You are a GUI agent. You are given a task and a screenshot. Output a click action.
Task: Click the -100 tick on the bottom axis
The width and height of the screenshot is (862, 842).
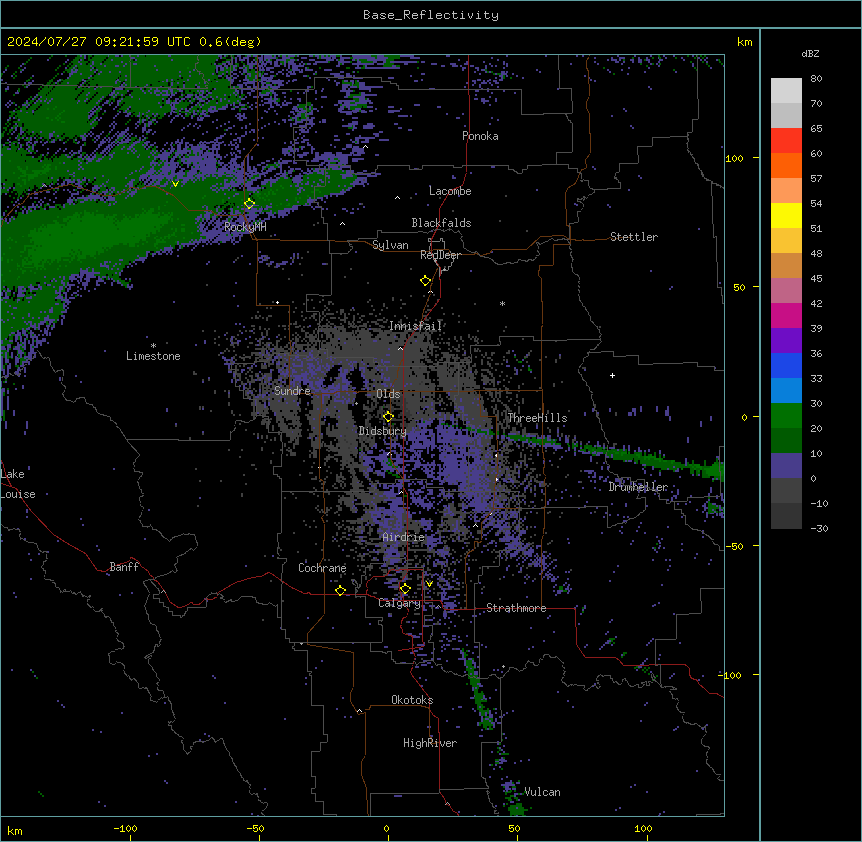125,828
